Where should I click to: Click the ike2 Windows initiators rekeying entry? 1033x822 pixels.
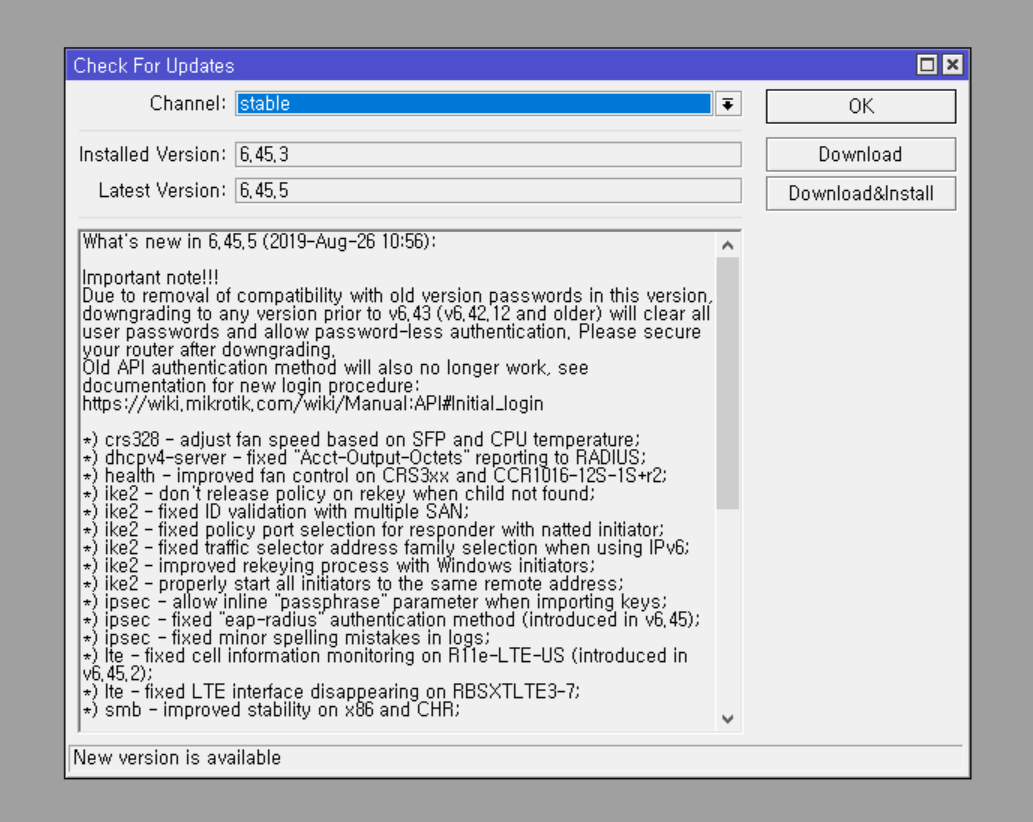point(339,565)
